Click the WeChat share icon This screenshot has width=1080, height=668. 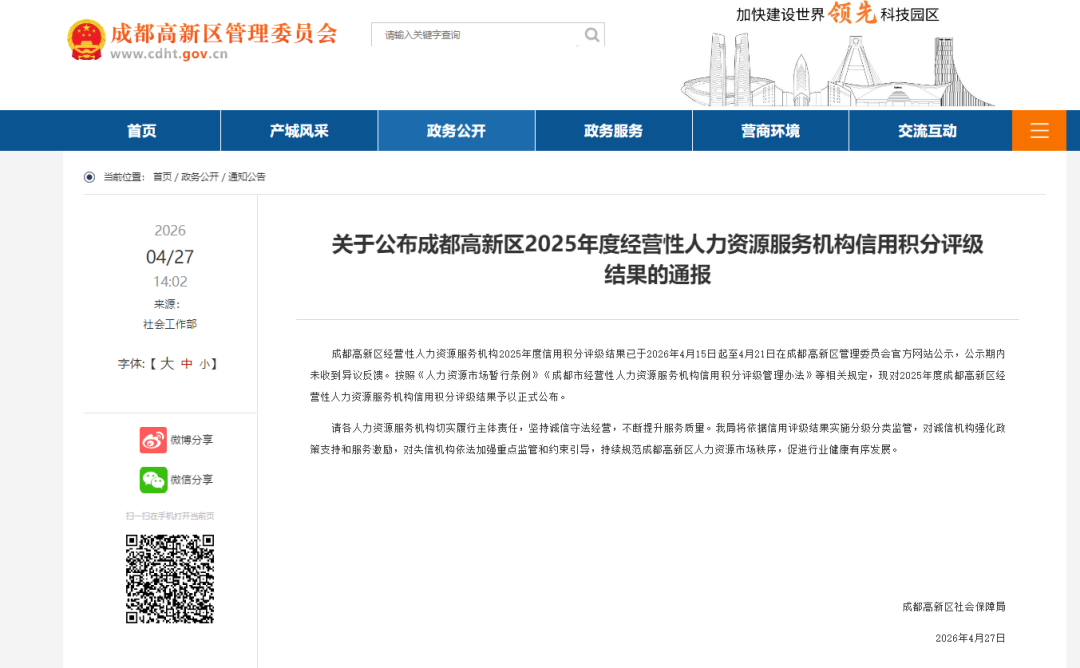[x=153, y=479]
